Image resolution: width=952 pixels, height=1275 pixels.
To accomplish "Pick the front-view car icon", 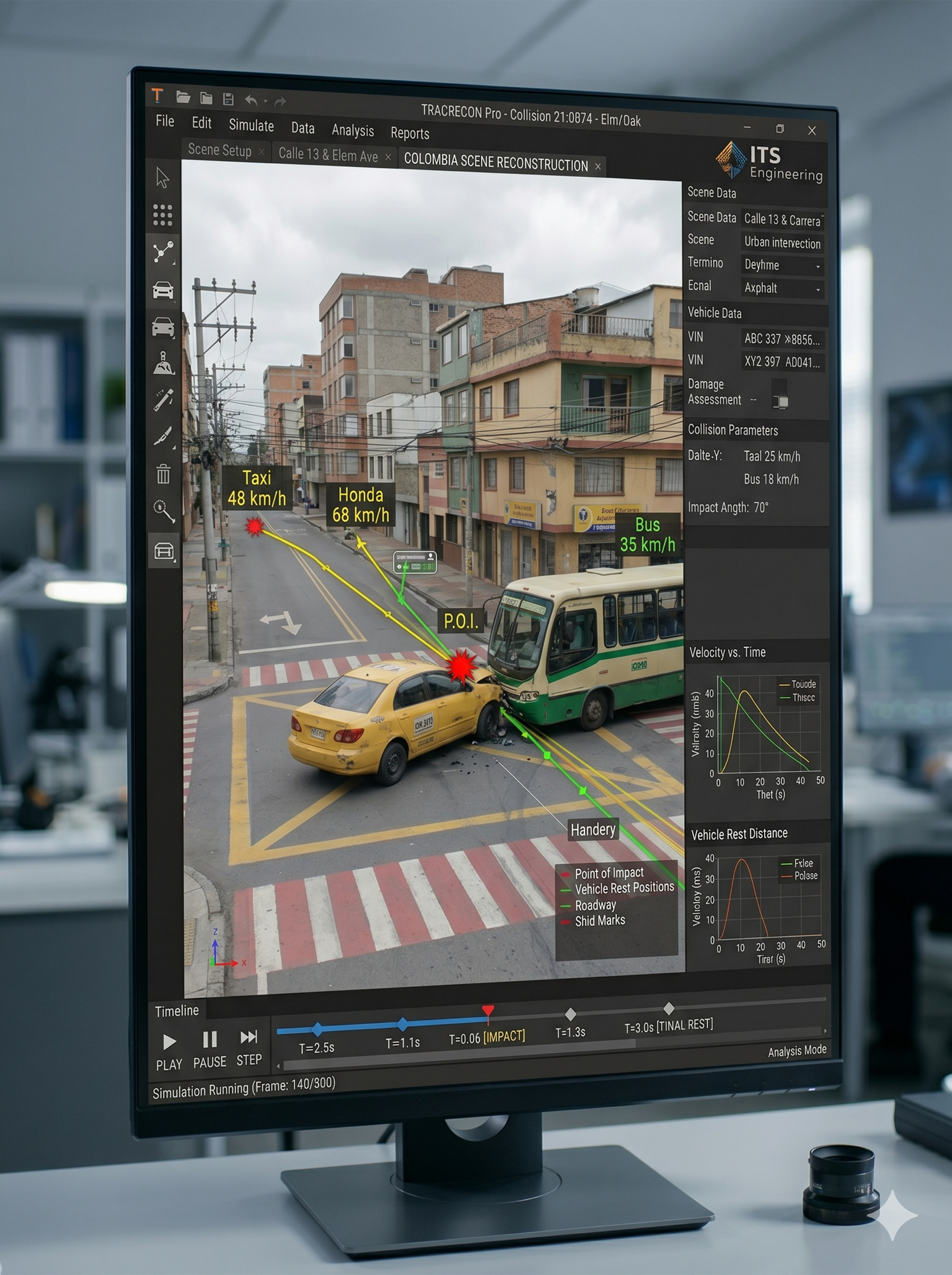I will [163, 290].
